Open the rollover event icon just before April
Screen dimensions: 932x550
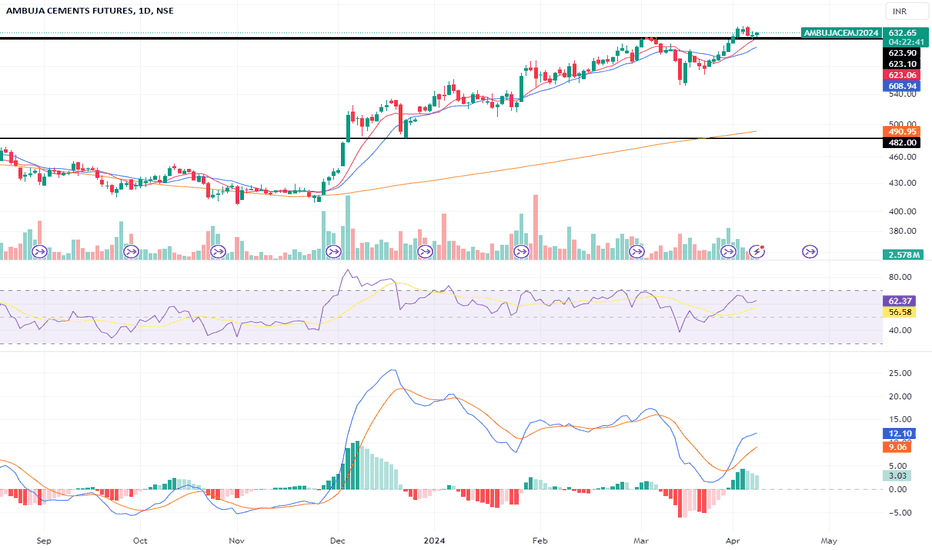tap(728, 252)
